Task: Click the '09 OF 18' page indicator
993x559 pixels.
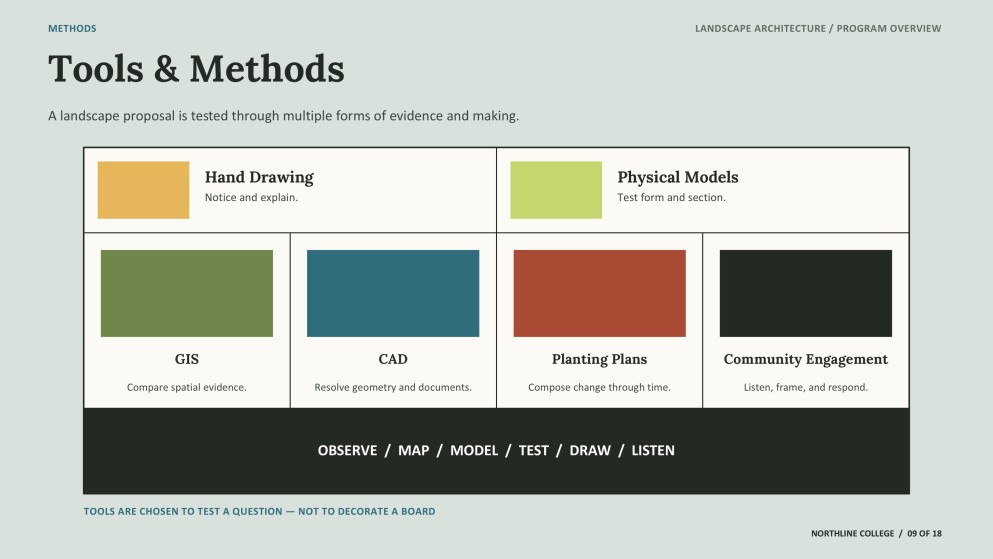Action: (x=925, y=534)
